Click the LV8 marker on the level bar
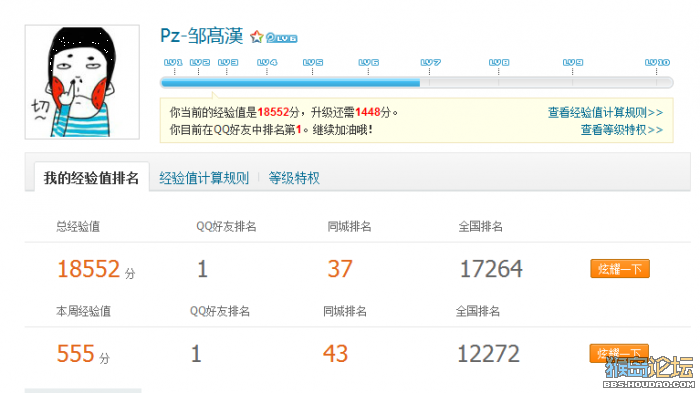Image resolution: width=700 pixels, height=393 pixels. [499, 63]
